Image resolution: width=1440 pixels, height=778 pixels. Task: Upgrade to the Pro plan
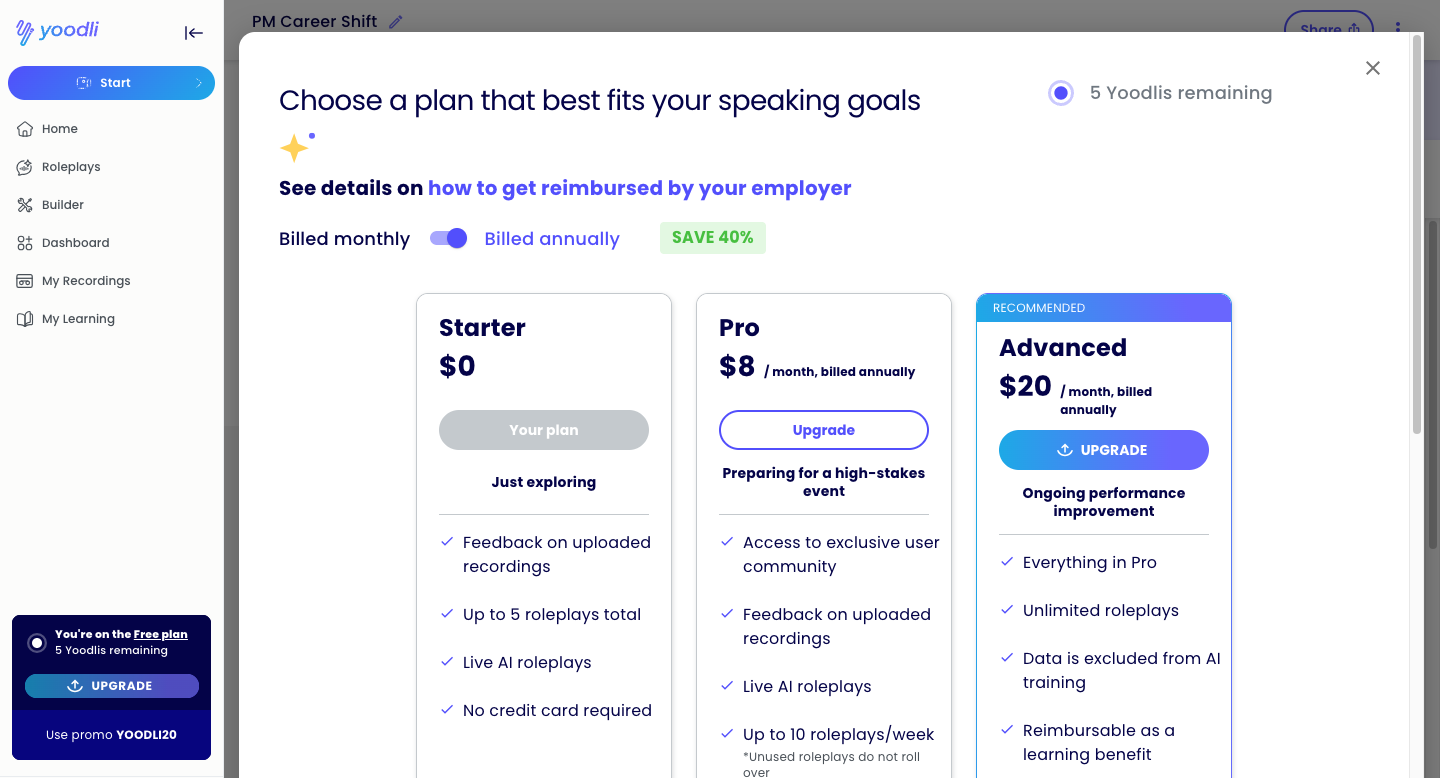824,430
